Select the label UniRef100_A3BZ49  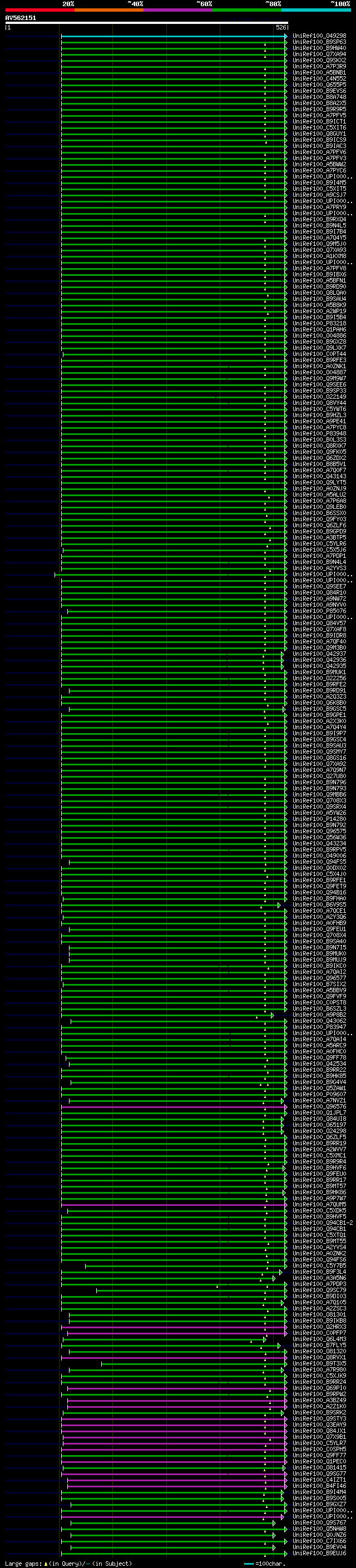click(x=319, y=1400)
